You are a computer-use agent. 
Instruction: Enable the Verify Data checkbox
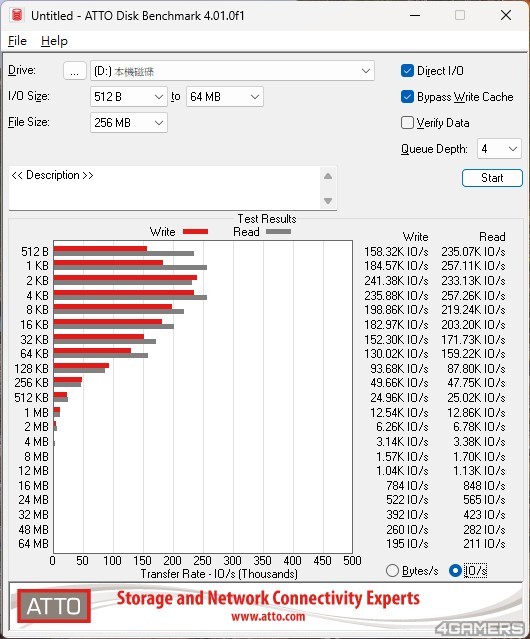pyautogui.click(x=407, y=123)
